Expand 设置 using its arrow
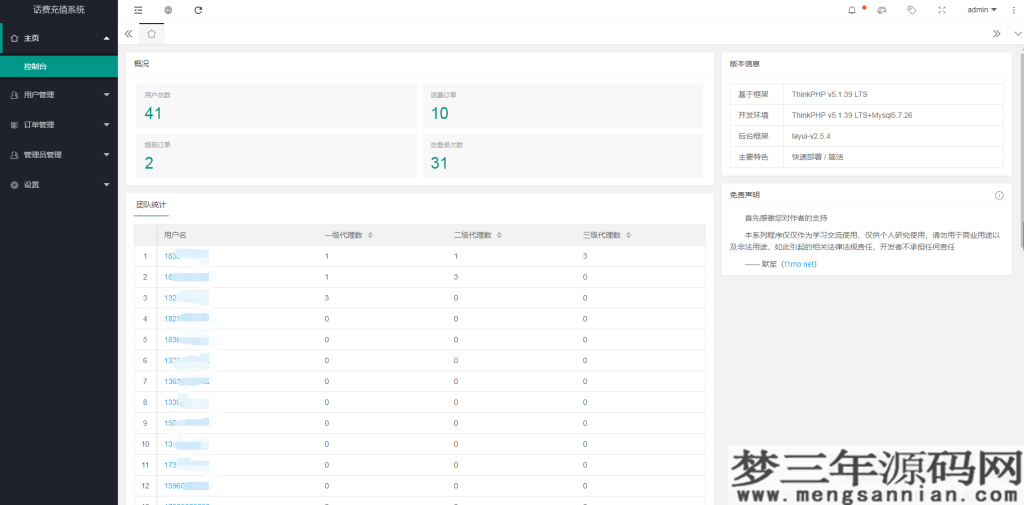The width and height of the screenshot is (1024, 505). pos(106,185)
